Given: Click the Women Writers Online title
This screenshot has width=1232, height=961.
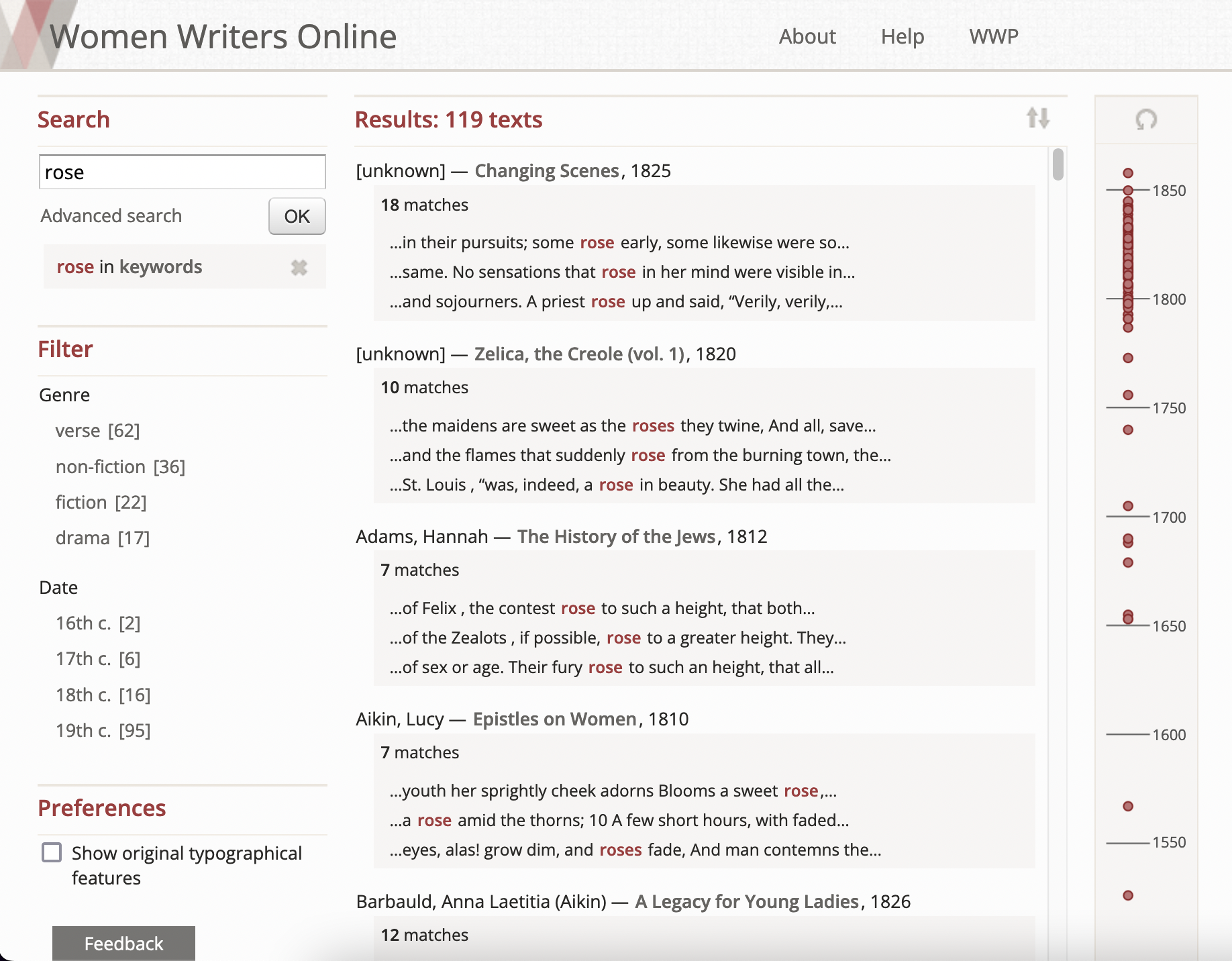Looking at the screenshot, I should point(223,36).
